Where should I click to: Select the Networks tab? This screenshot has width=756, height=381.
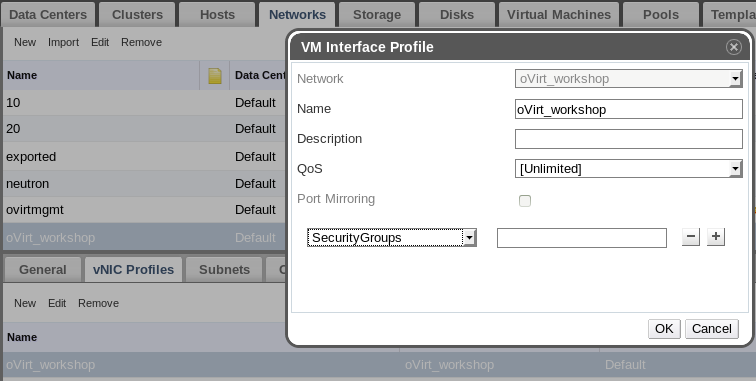297,14
